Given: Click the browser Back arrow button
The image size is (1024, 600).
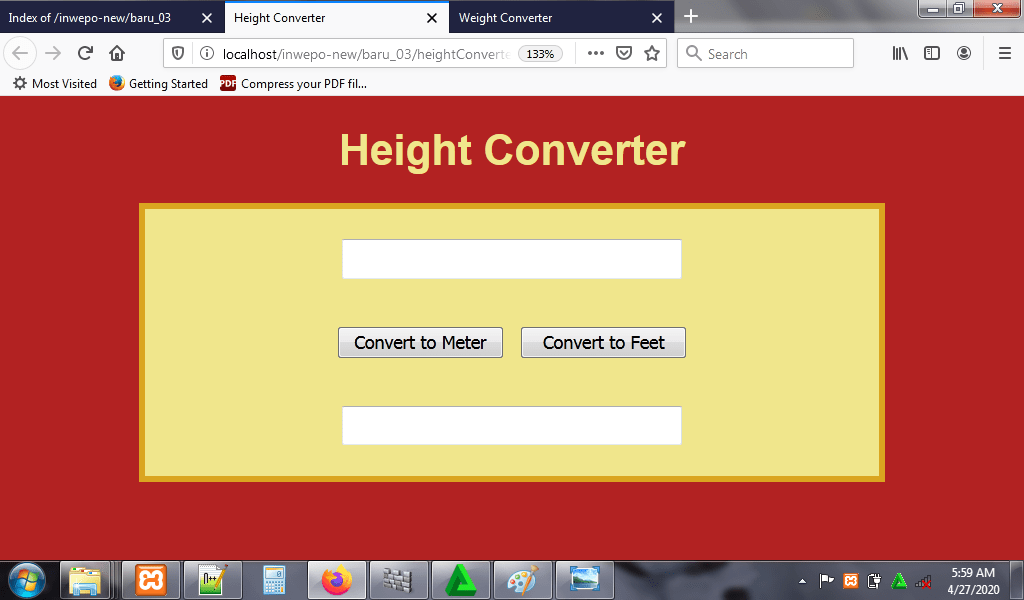Looking at the screenshot, I should click(20, 54).
